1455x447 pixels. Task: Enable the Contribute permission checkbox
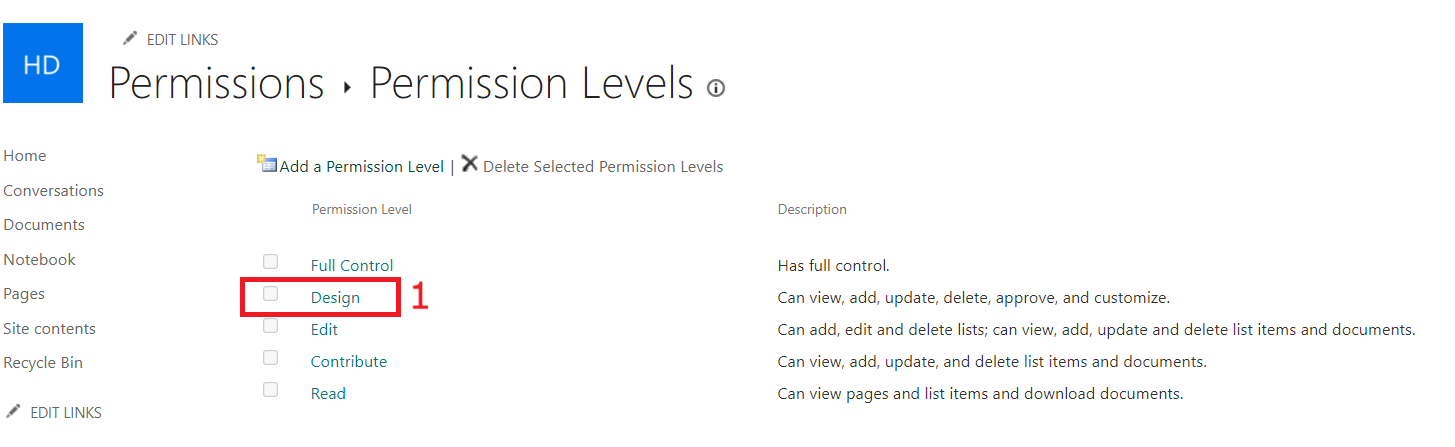(x=270, y=358)
